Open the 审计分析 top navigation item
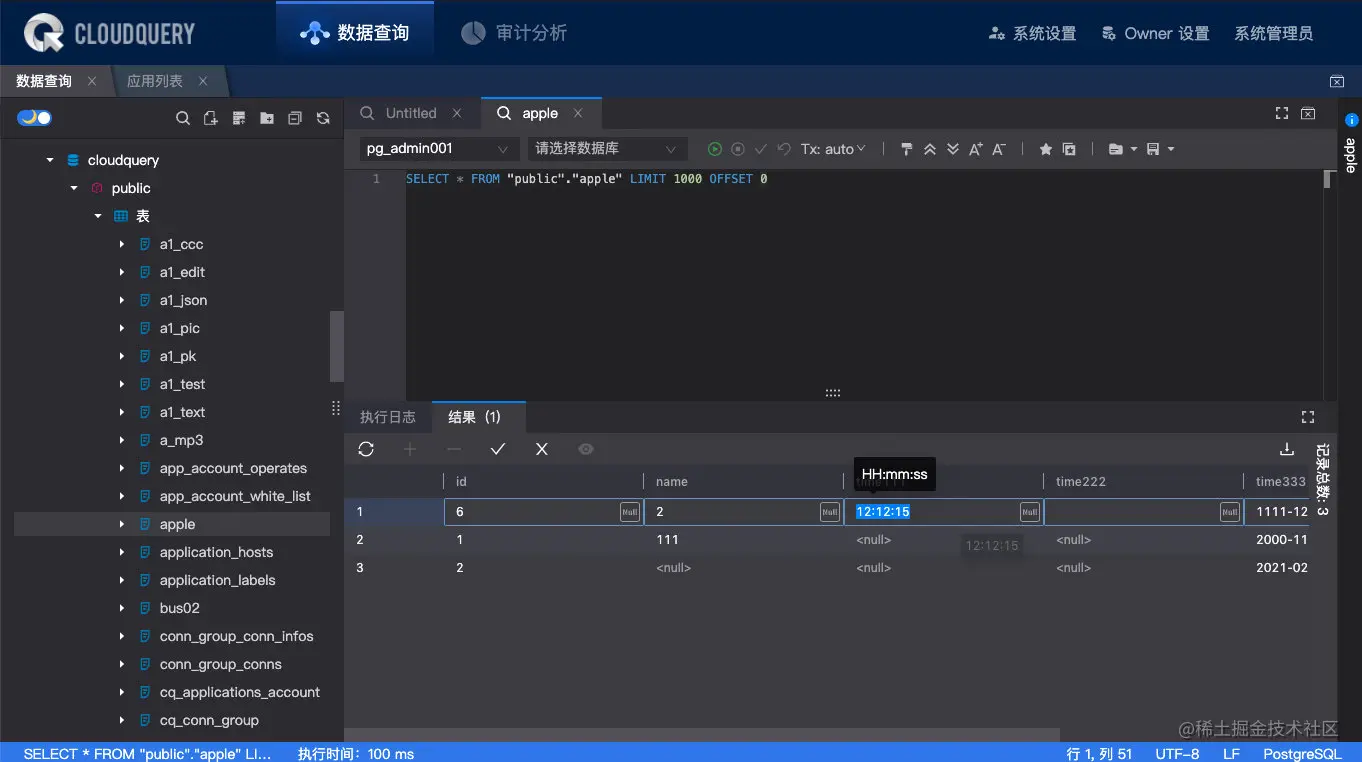The image size is (1362, 762). pyautogui.click(x=514, y=33)
